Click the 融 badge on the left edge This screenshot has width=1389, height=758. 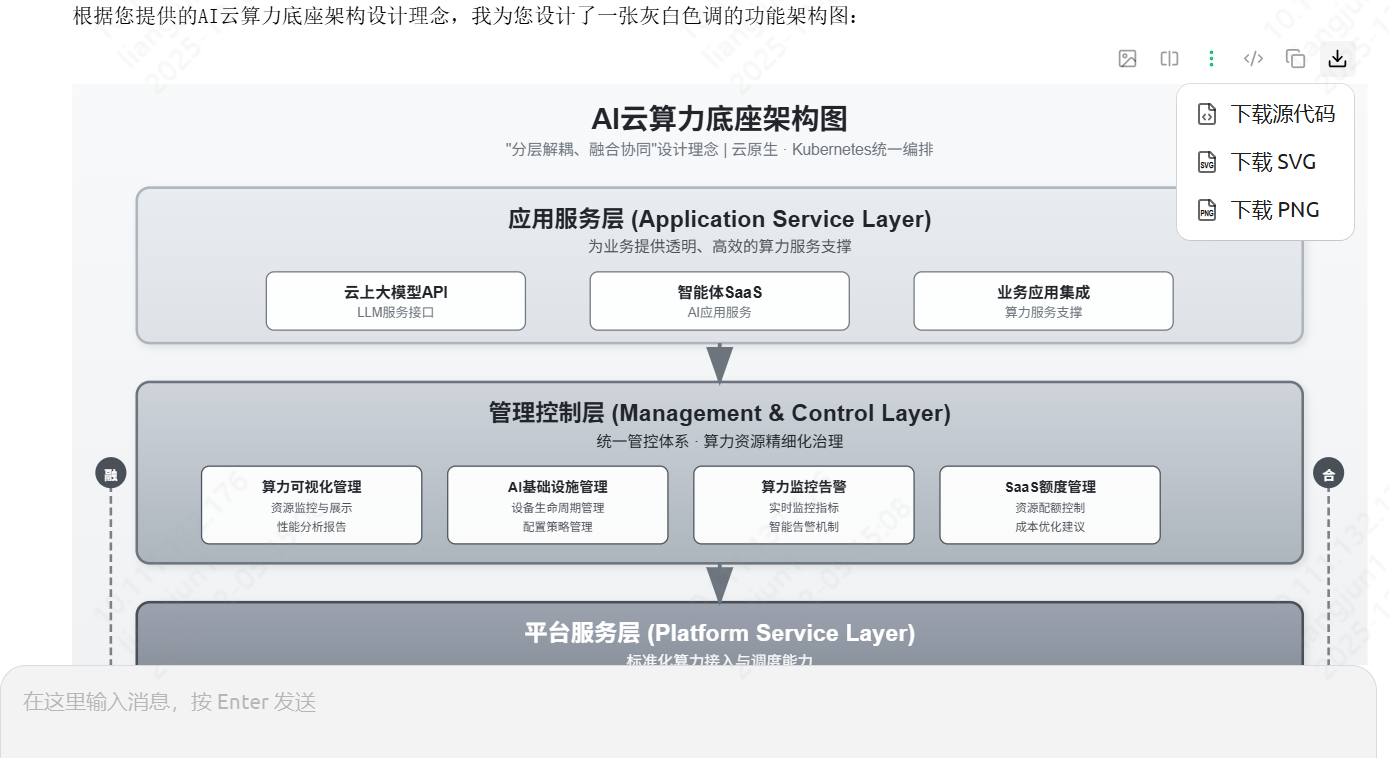[110, 472]
